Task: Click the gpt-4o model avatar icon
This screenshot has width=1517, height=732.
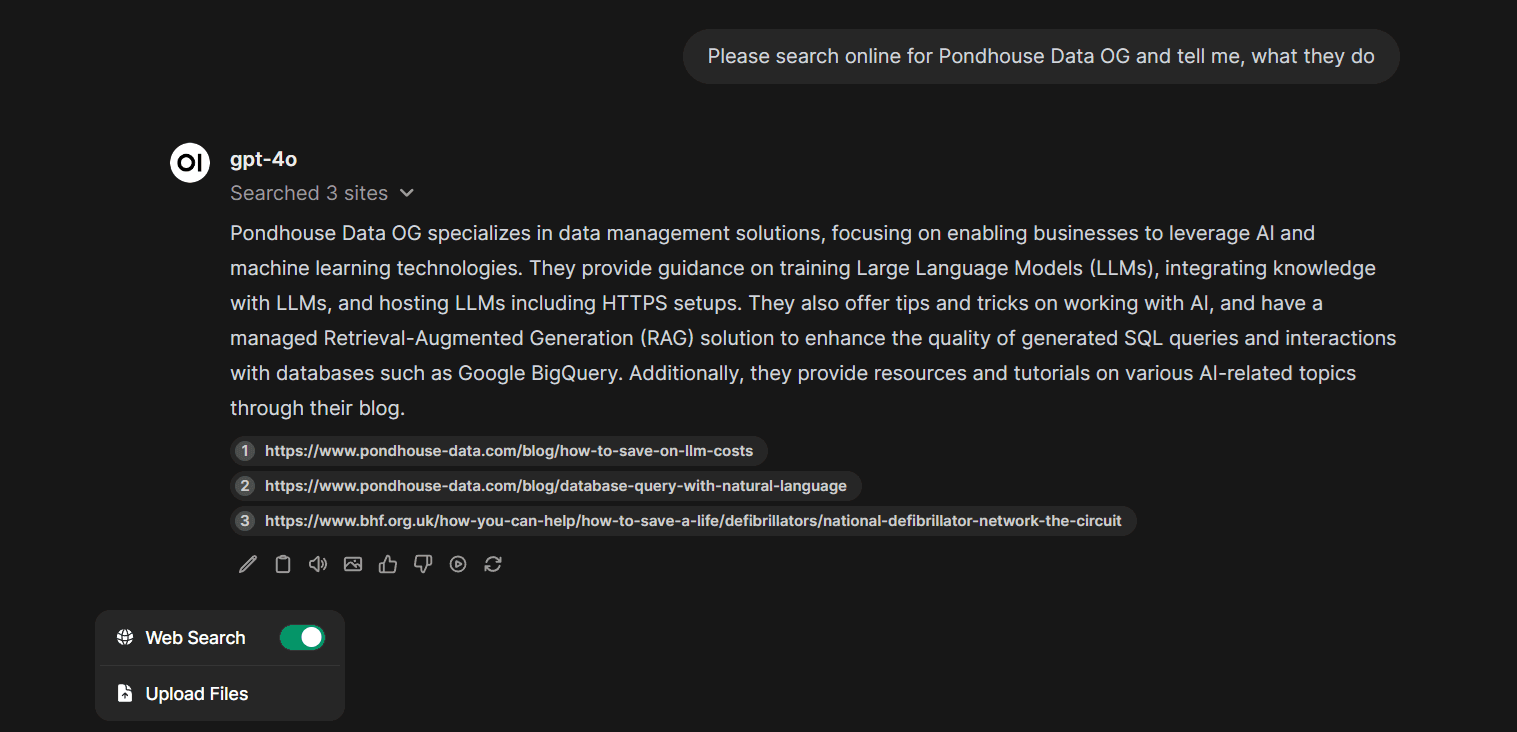Action: pyautogui.click(x=190, y=163)
